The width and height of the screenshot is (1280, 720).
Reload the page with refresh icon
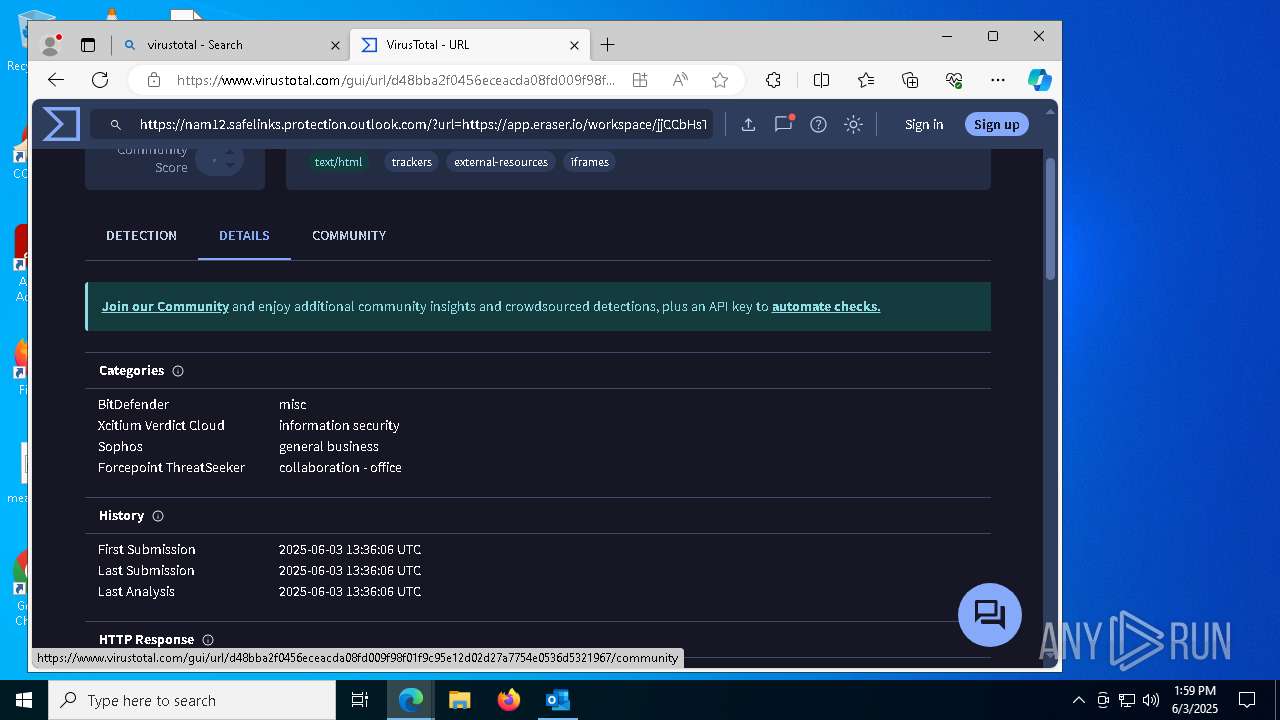point(100,80)
